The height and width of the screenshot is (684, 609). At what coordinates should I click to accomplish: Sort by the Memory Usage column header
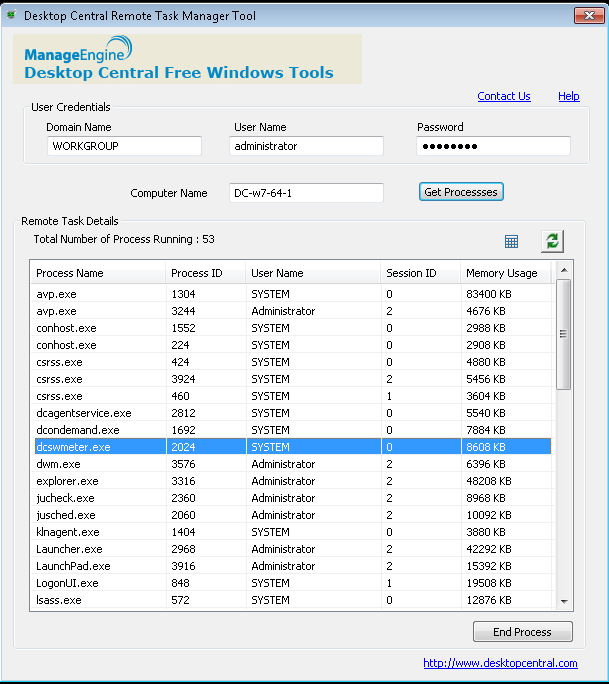[x=506, y=273]
